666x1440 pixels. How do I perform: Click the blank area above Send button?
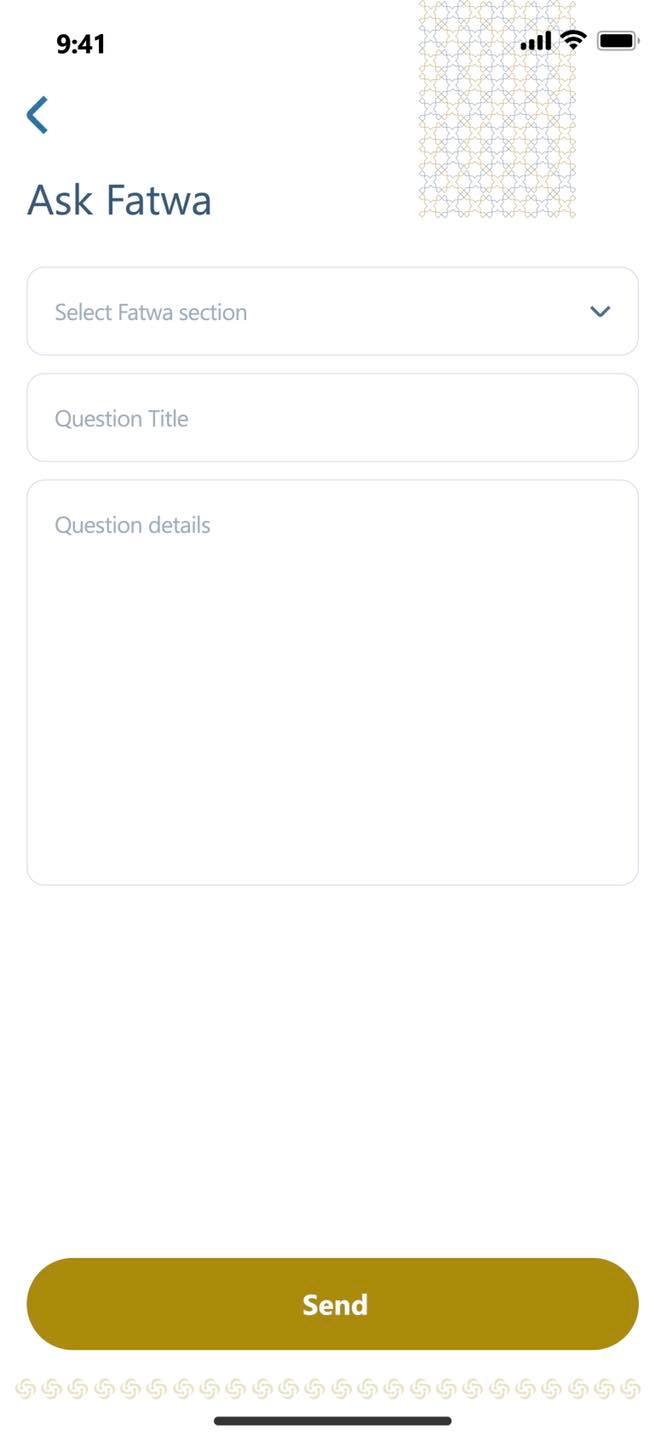pyautogui.click(x=332, y=1070)
